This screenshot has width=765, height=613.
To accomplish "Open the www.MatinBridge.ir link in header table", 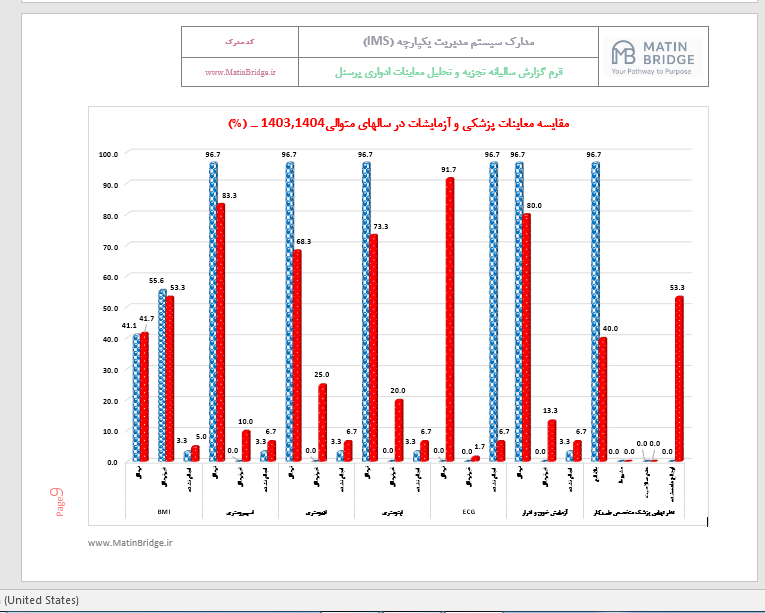I will click(240, 72).
